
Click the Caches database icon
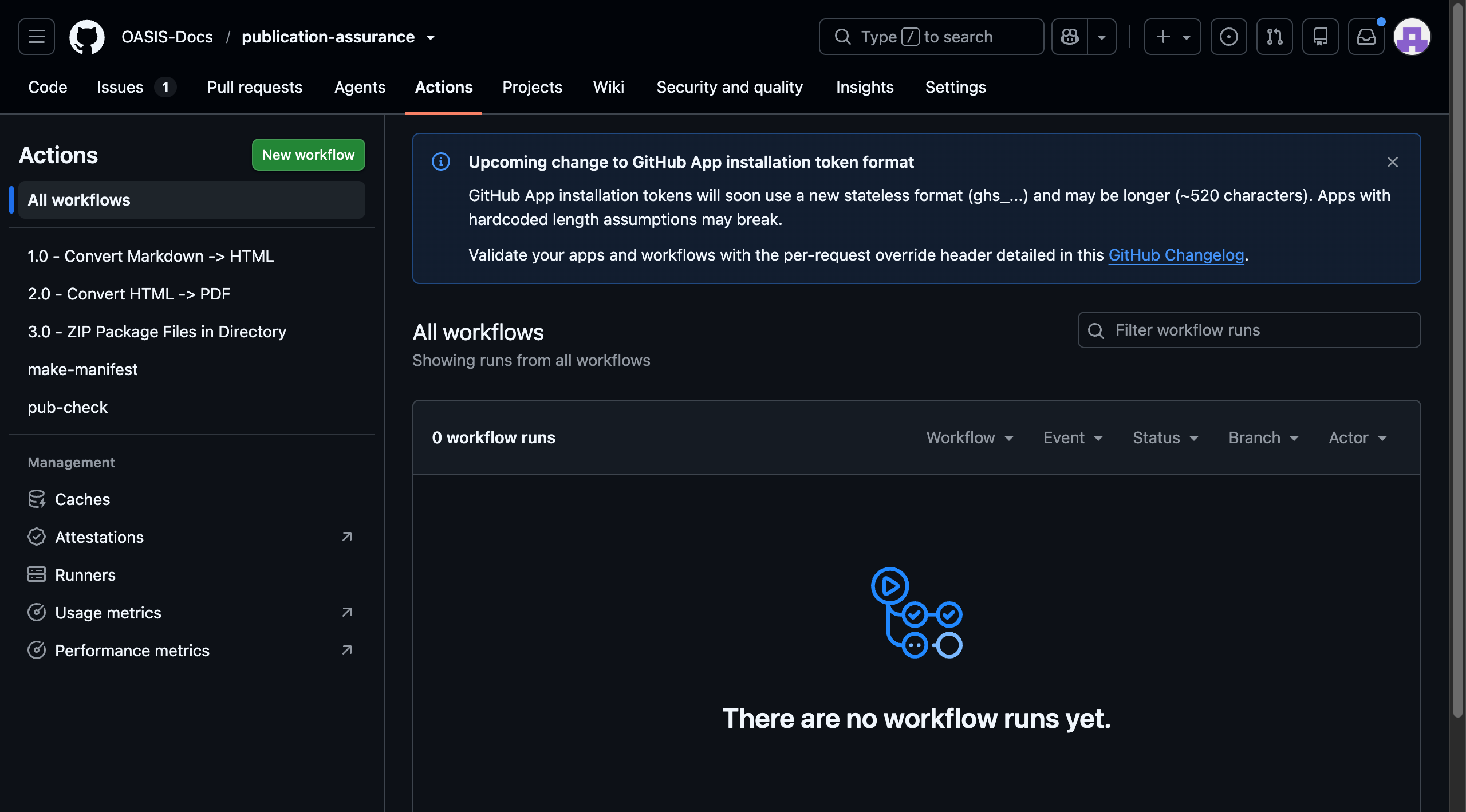click(37, 499)
